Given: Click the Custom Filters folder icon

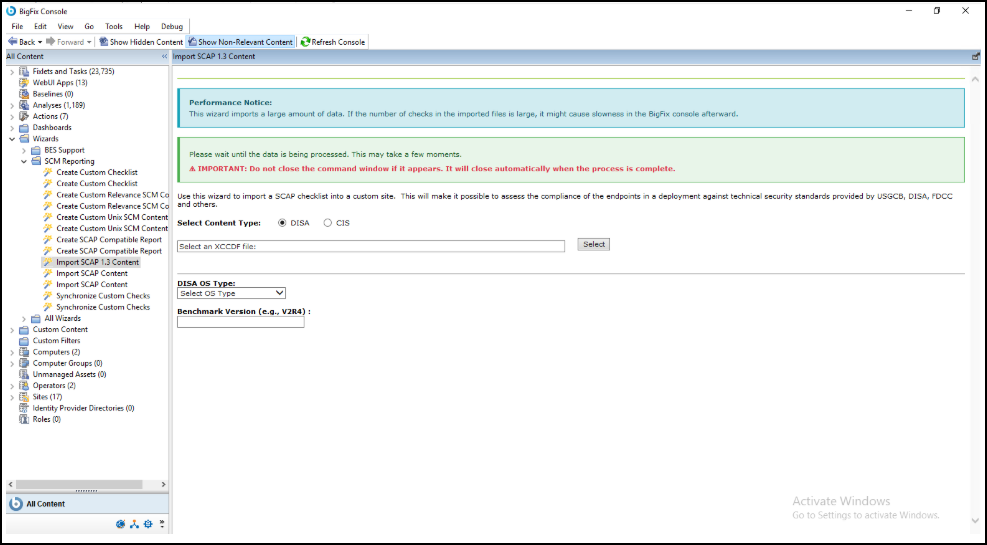Looking at the screenshot, I should [x=24, y=340].
